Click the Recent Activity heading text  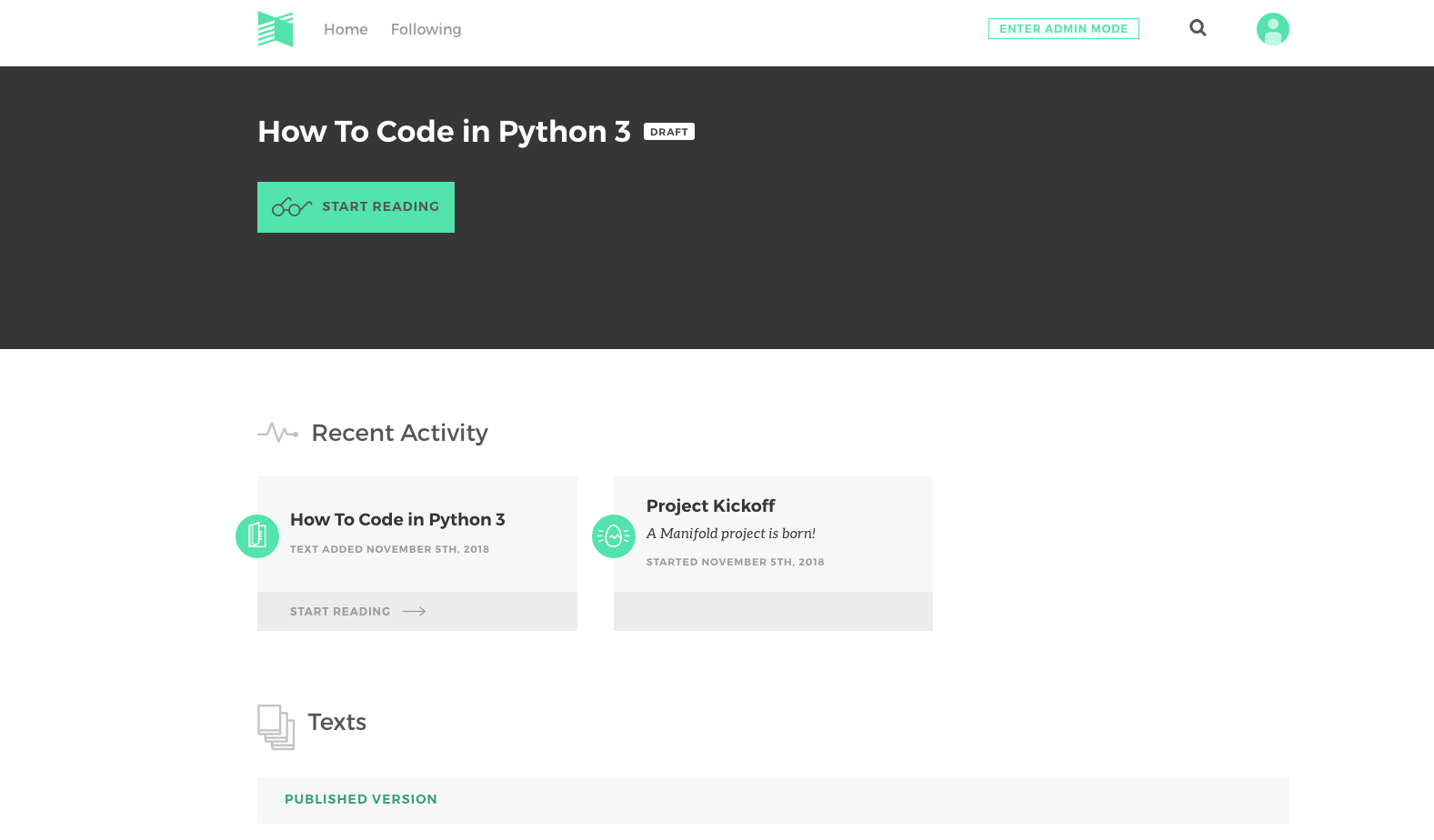399,433
